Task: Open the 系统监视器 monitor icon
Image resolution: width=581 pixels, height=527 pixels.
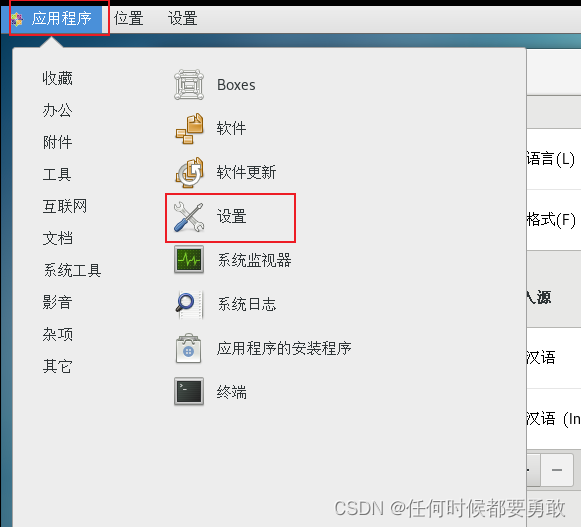Action: click(x=189, y=260)
